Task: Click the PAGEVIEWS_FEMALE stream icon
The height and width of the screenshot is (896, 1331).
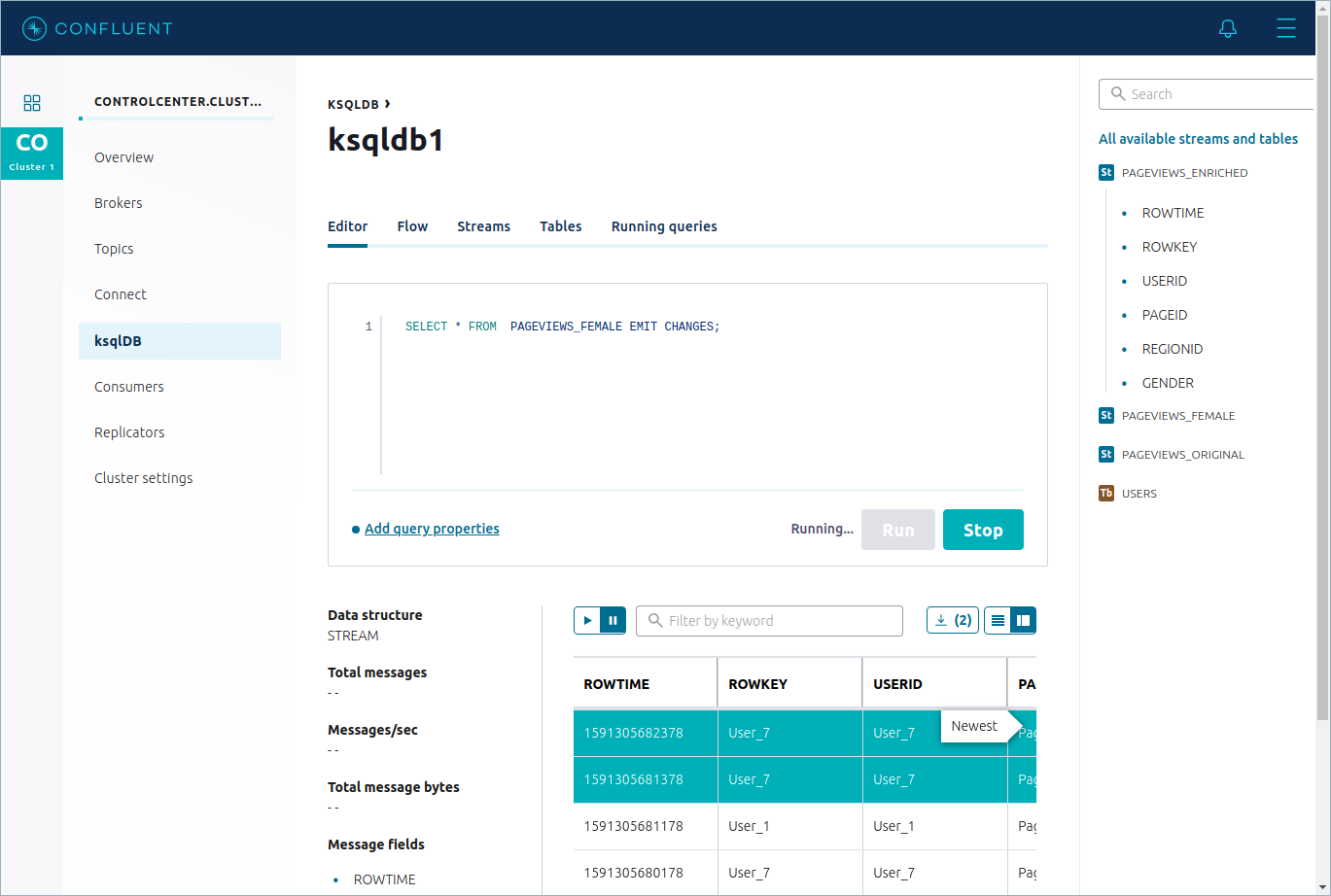Action: coord(1106,416)
